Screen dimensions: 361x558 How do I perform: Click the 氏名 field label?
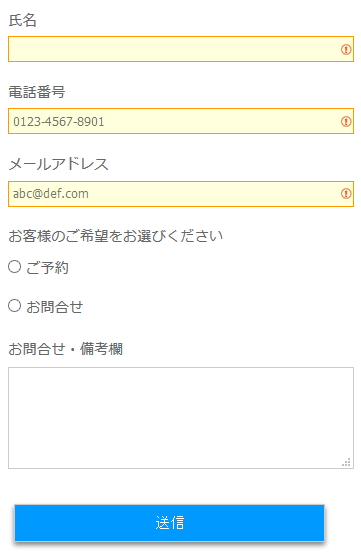(22, 20)
